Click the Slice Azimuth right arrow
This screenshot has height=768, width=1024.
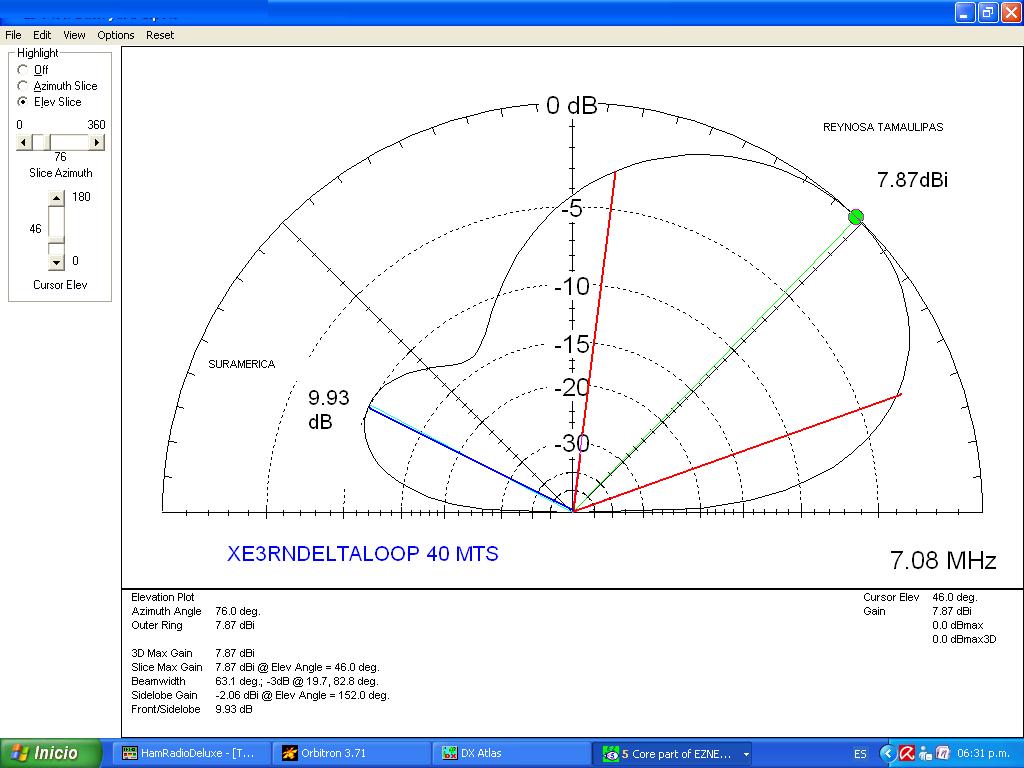97,142
